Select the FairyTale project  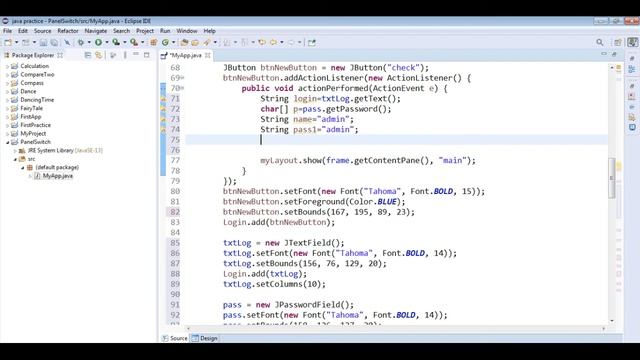pyautogui.click(x=31, y=108)
